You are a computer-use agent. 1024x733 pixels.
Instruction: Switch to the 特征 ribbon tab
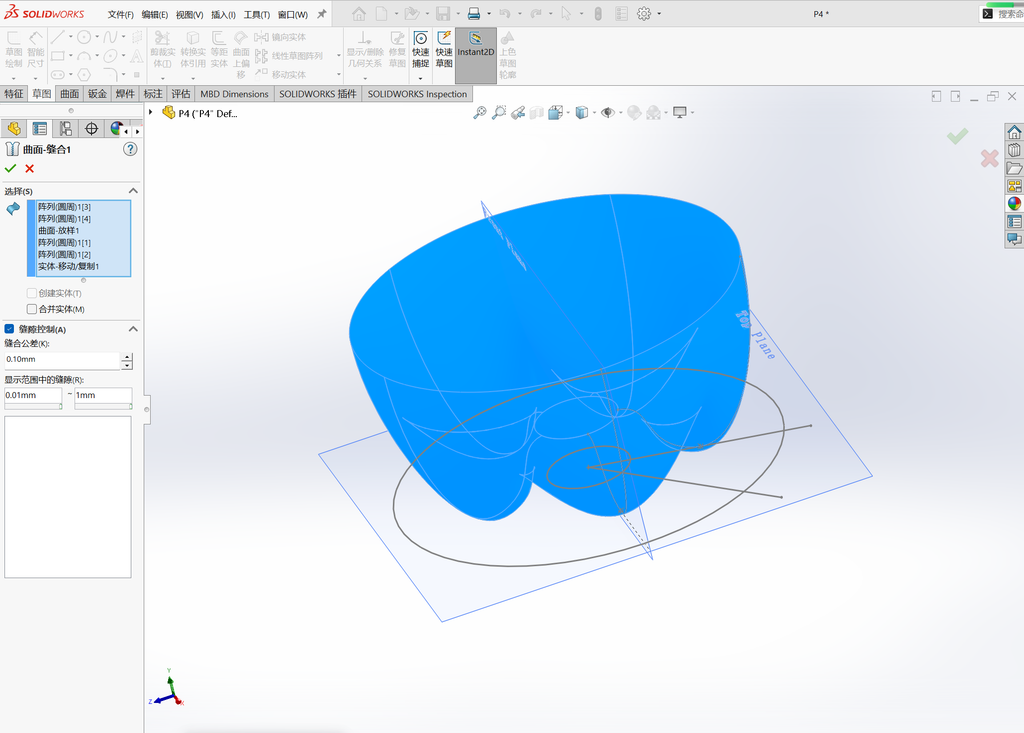click(x=14, y=94)
